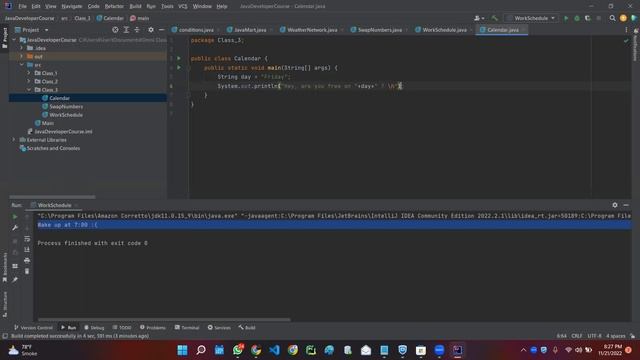Collapse the src folder

tap(22, 64)
